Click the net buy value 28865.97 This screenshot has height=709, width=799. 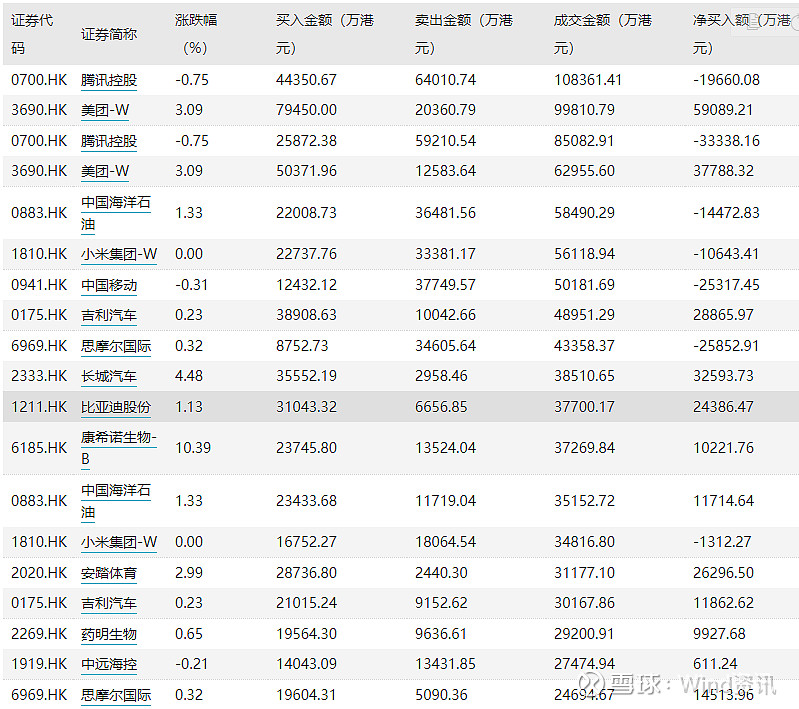point(723,315)
